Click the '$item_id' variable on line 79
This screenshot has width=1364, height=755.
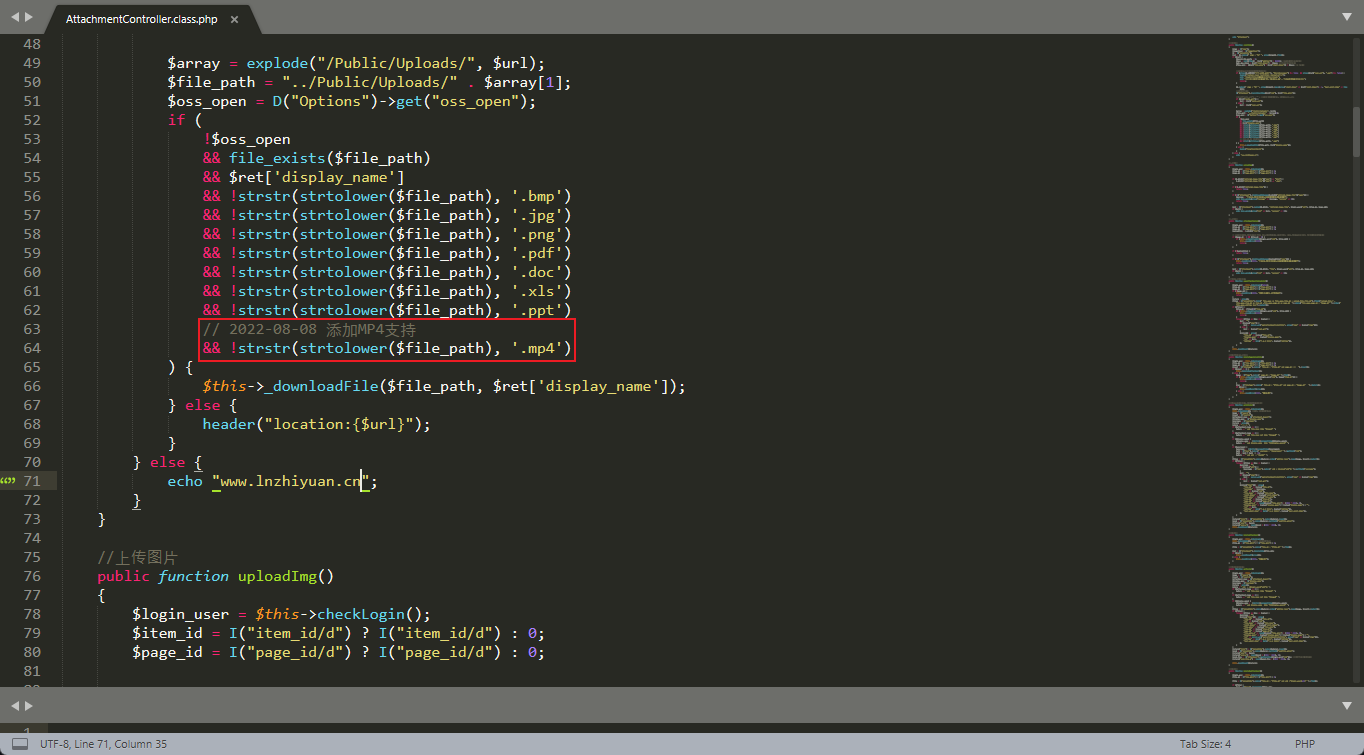[x=167, y=633]
